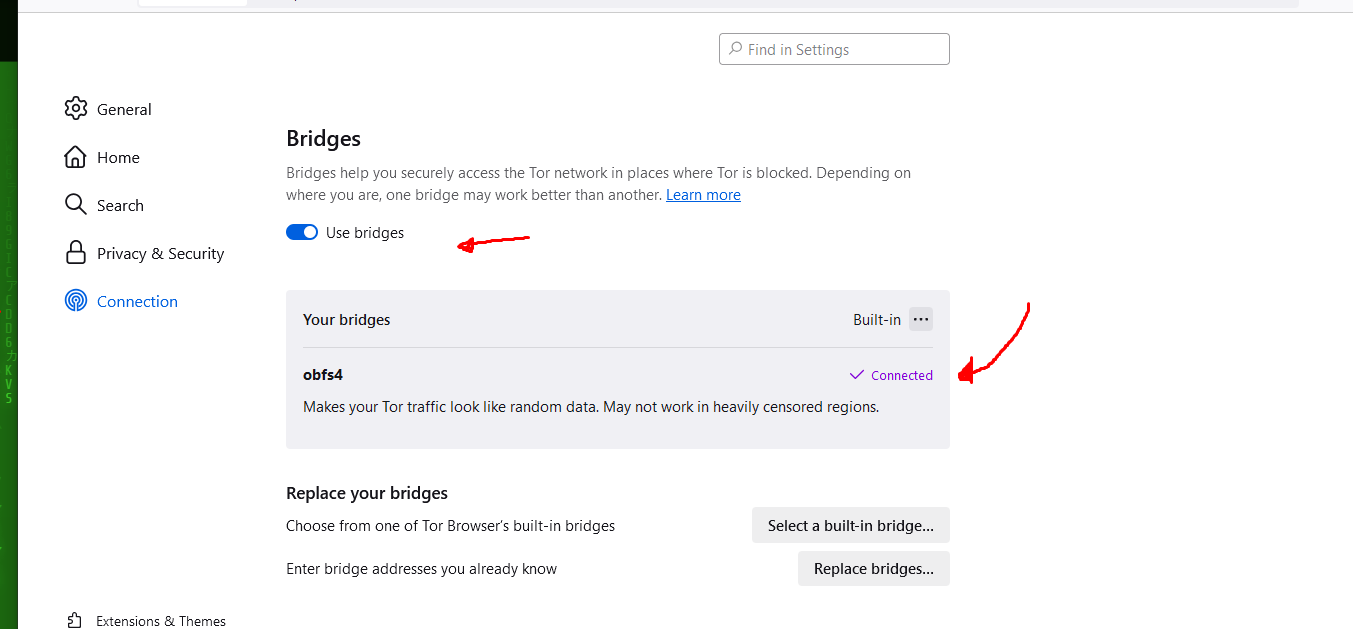
Task: Open Privacy & Security settings
Action: pyautogui.click(x=145, y=253)
